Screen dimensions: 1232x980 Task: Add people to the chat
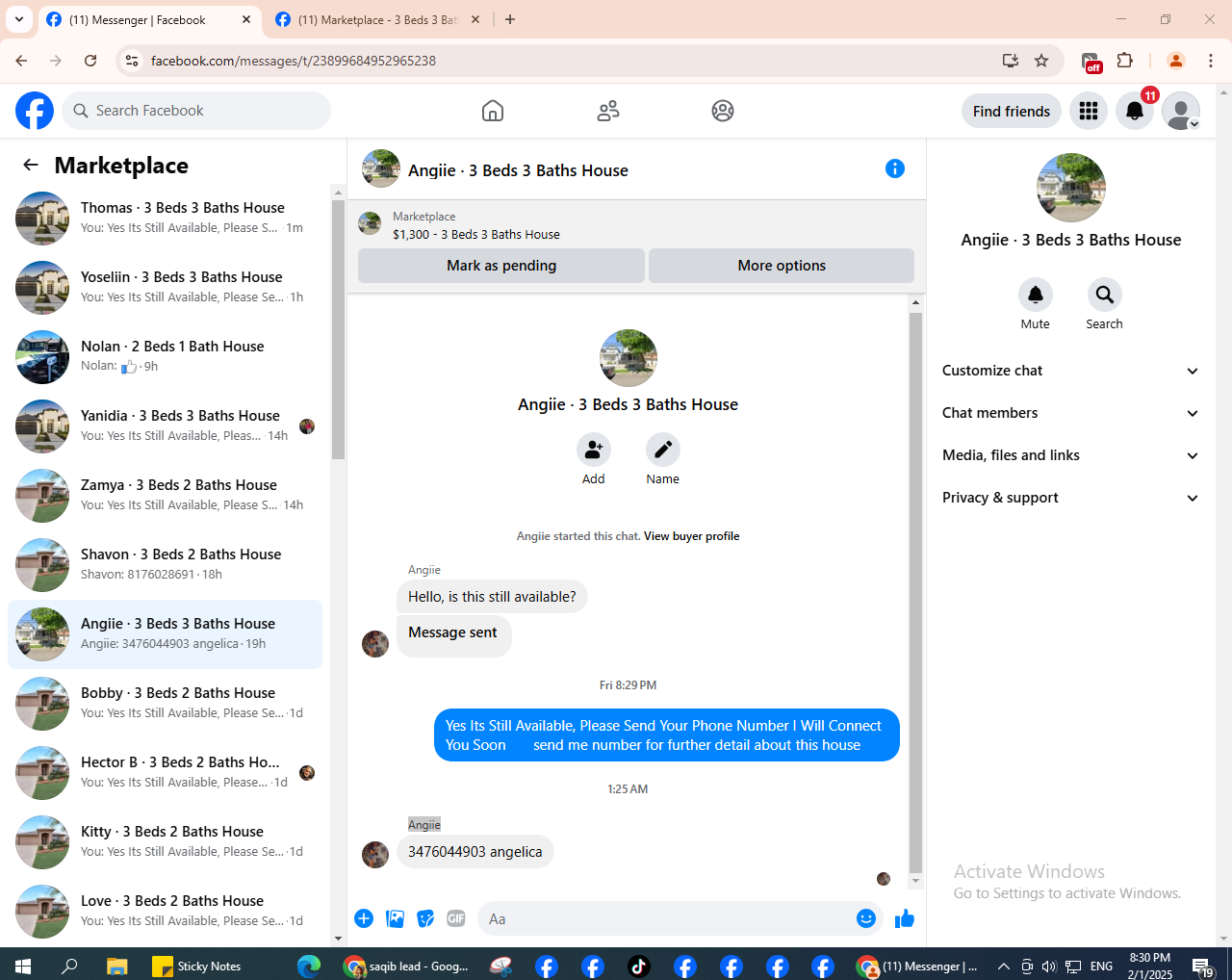(594, 450)
